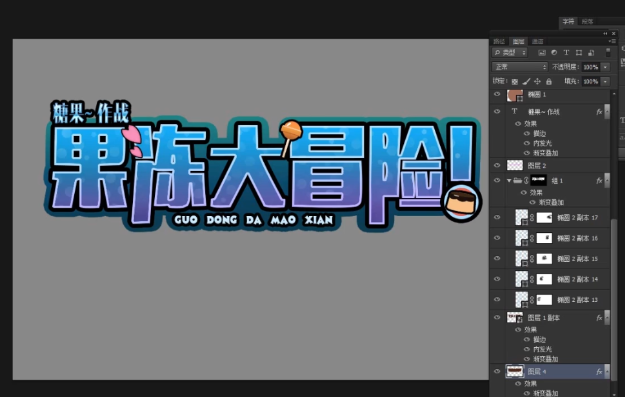Select 图层 2 layer thumbnail
Image resolution: width=625 pixels, height=397 pixels.
point(515,165)
